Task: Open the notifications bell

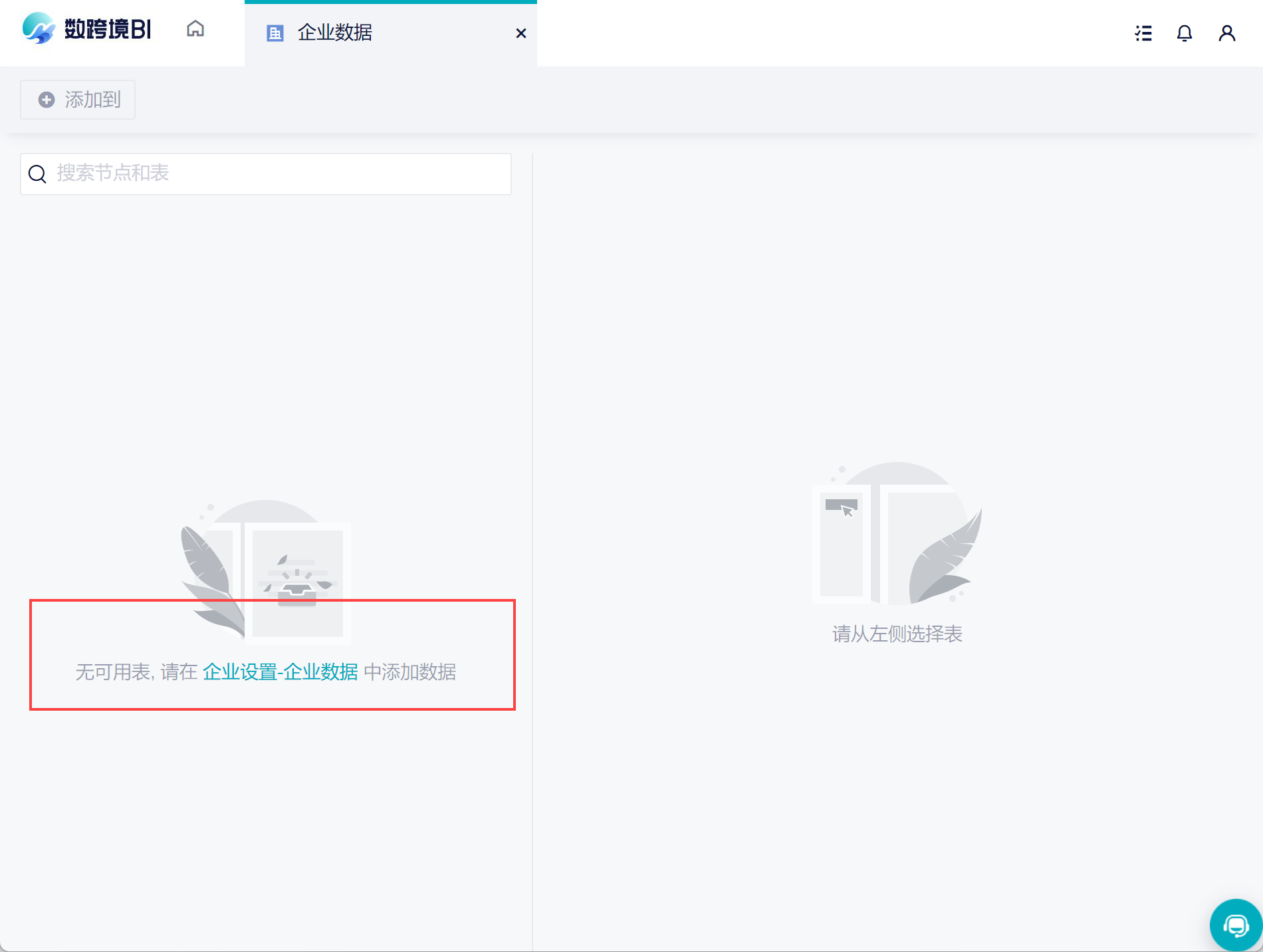Action: point(1185,33)
